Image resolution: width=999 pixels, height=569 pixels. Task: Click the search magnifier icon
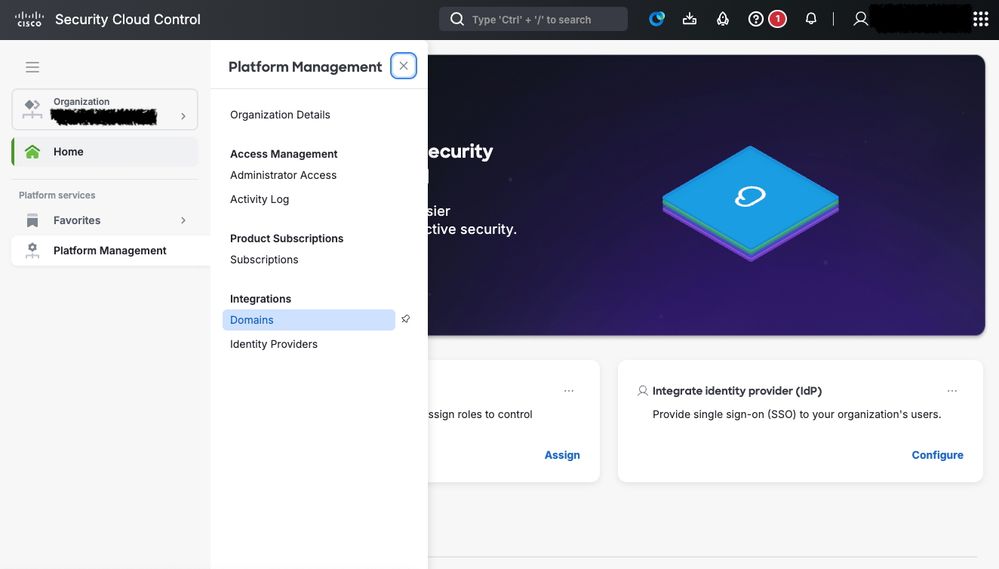[457, 19]
